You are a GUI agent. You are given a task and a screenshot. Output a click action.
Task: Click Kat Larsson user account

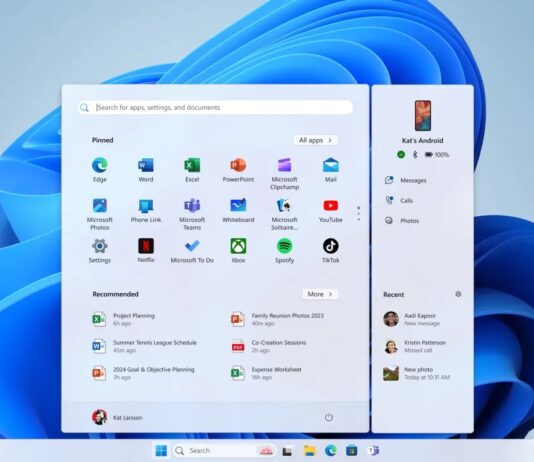tap(117, 417)
